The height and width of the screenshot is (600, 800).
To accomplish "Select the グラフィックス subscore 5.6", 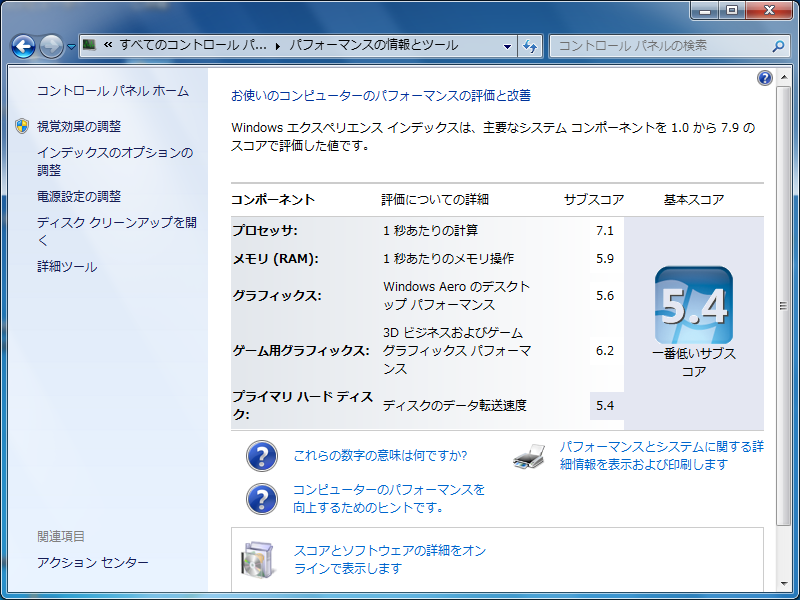I will point(605,295).
